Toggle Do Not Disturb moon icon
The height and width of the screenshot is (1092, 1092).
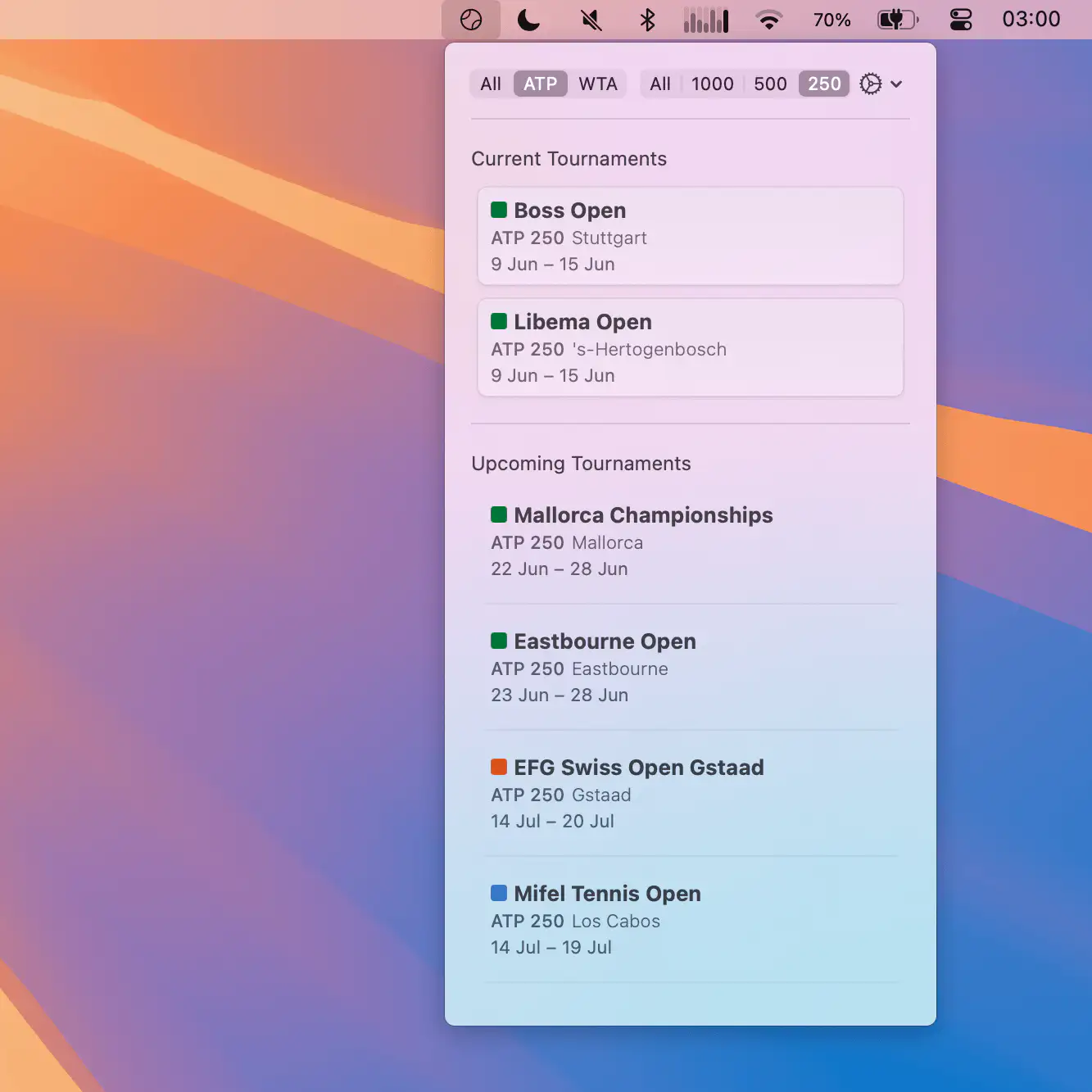coord(529,20)
